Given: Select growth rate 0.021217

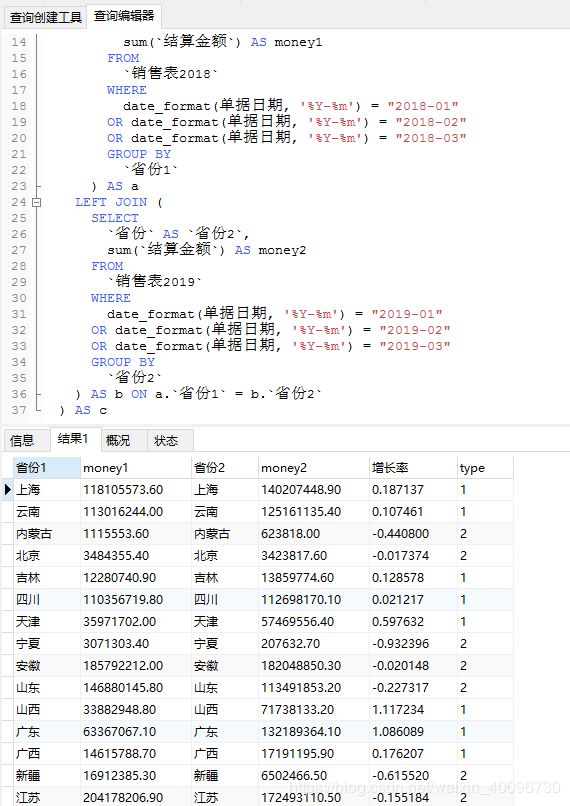Looking at the screenshot, I should coord(413,599).
